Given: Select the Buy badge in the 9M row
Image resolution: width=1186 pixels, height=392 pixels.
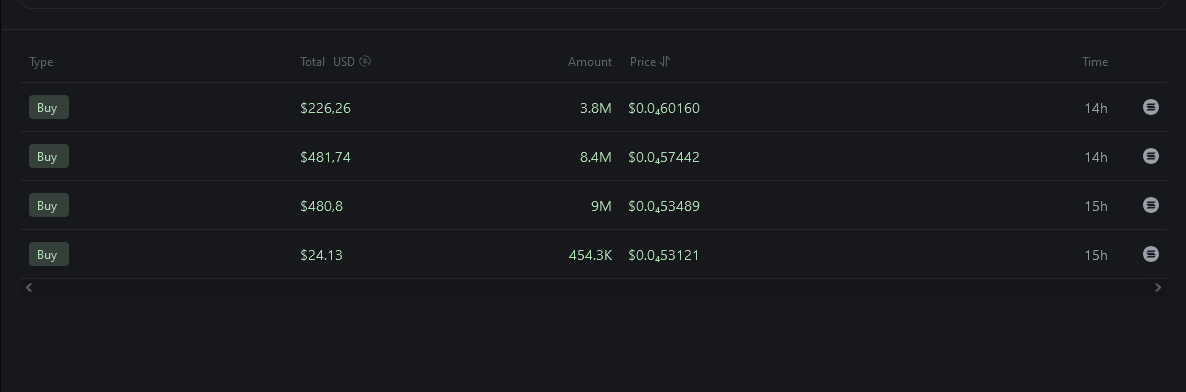Looking at the screenshot, I should pos(48,205).
